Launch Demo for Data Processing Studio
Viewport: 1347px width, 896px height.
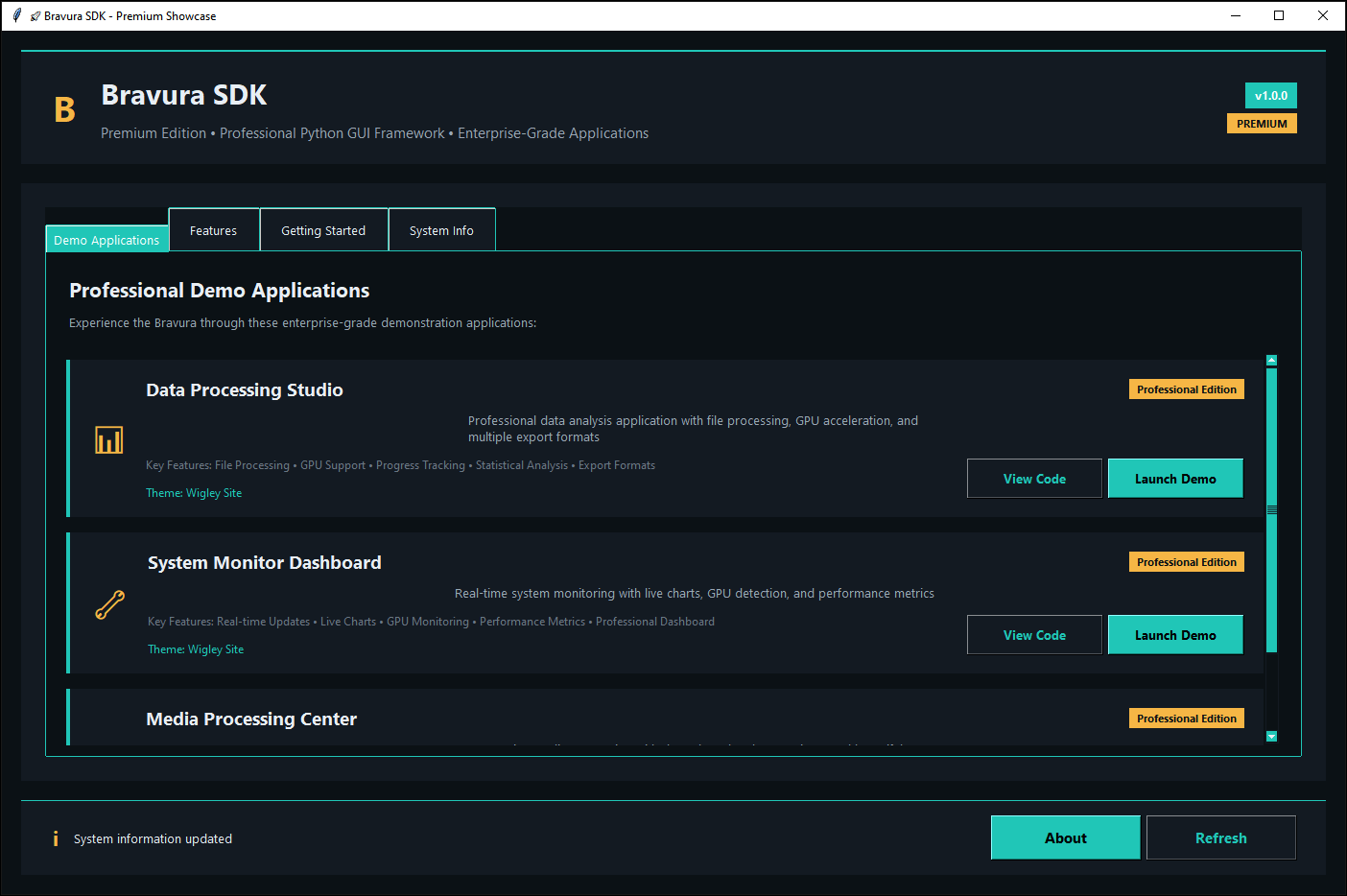click(x=1175, y=479)
